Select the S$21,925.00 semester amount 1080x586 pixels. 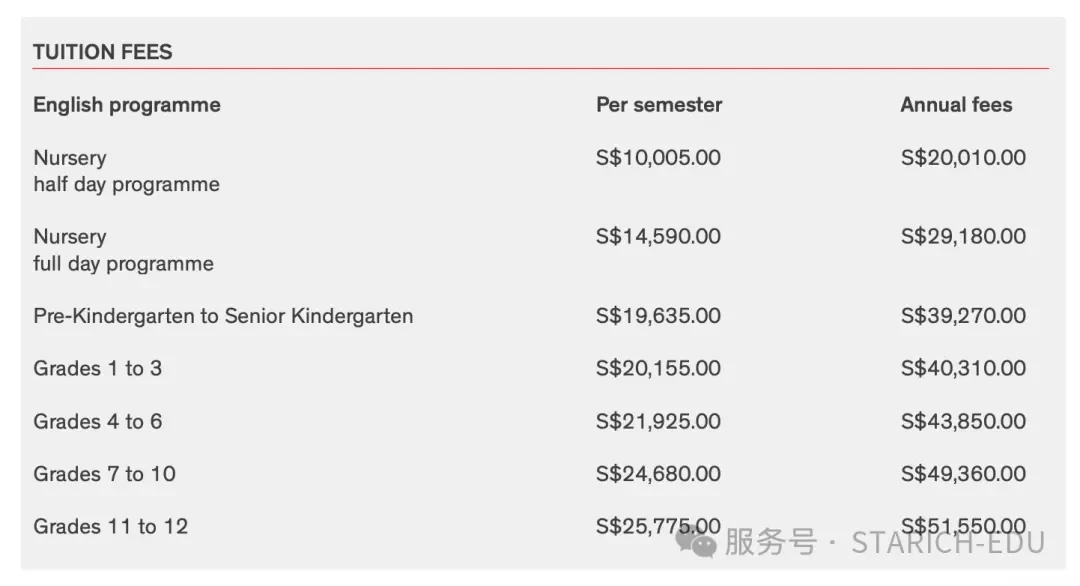click(658, 421)
